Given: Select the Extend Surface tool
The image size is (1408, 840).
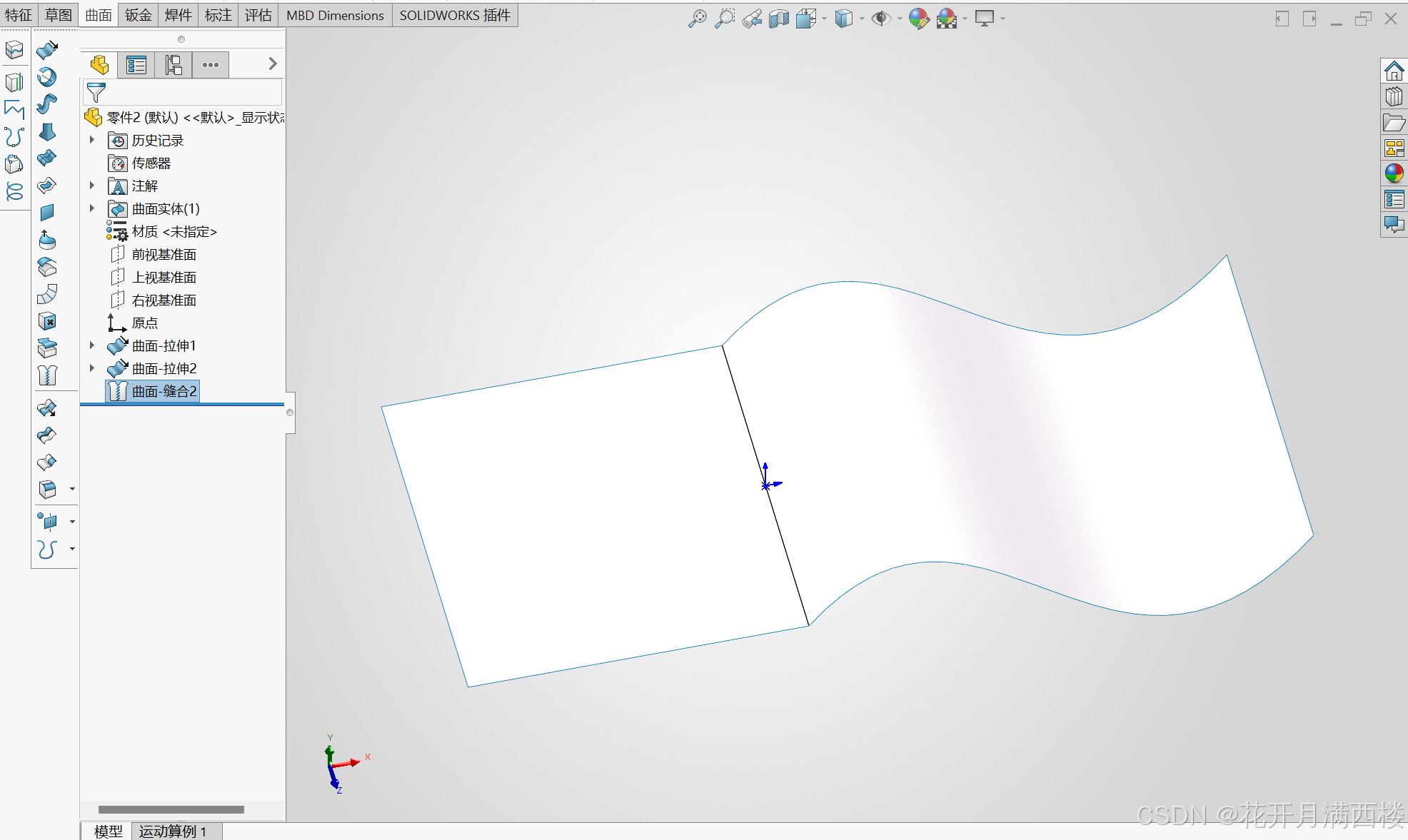Looking at the screenshot, I should click(x=47, y=408).
